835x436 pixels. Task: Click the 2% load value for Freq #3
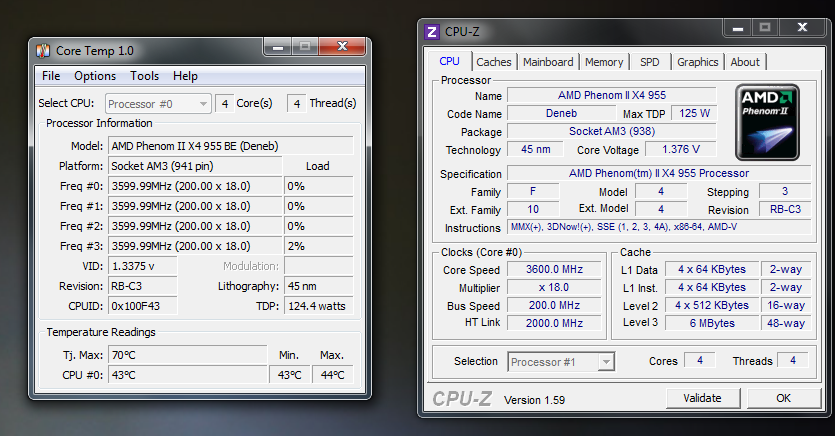pos(318,246)
